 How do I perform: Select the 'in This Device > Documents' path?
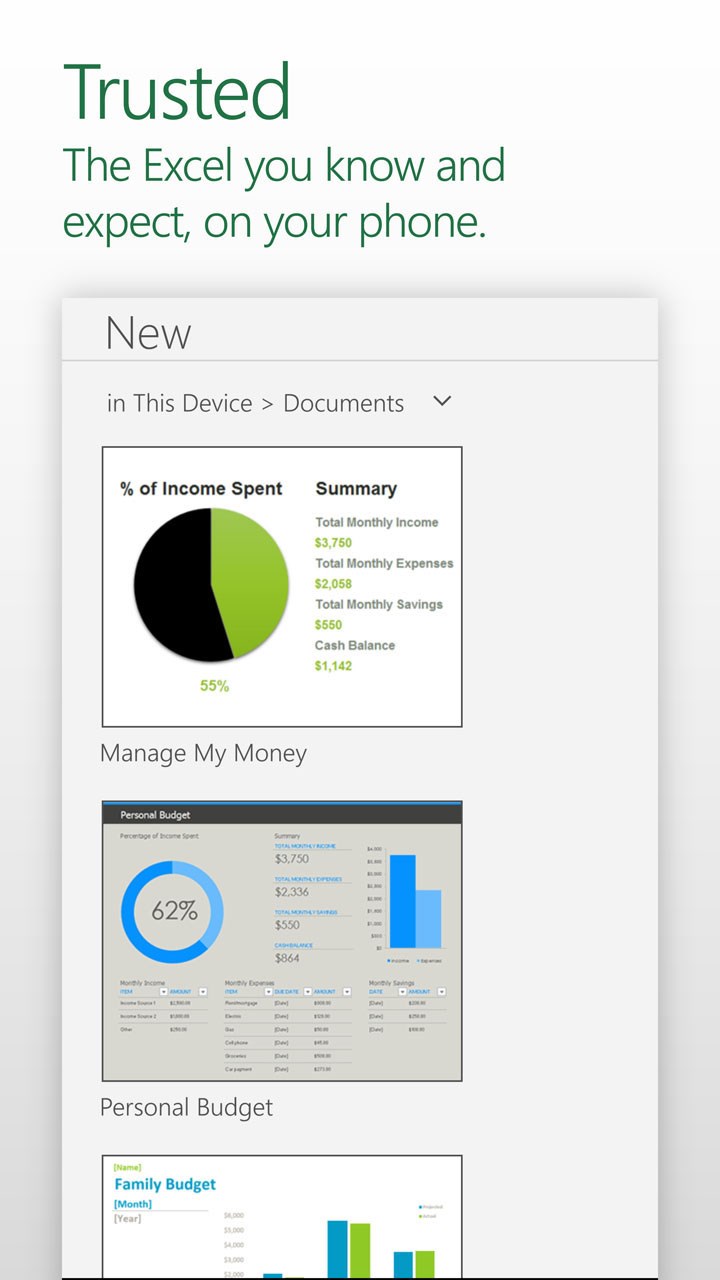[x=255, y=403]
